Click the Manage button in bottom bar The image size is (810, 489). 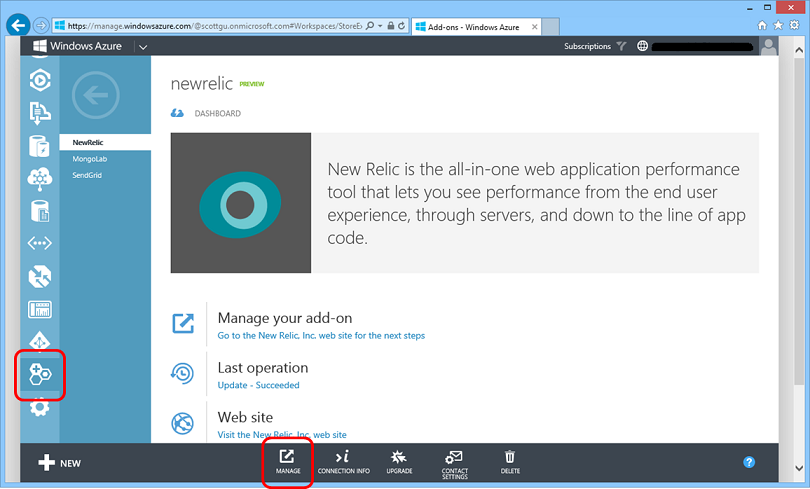coord(288,462)
